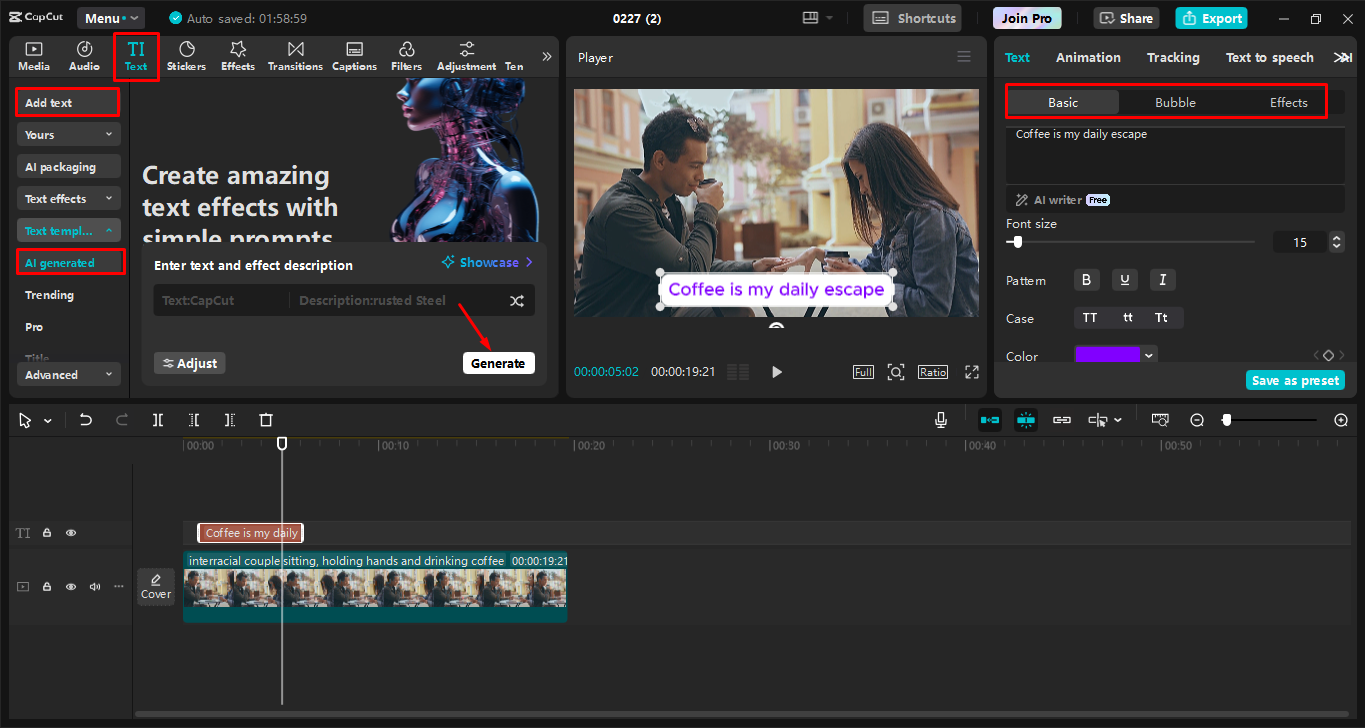Click the voiceover microphone icon
Image resolution: width=1365 pixels, height=728 pixels.
tap(940, 419)
